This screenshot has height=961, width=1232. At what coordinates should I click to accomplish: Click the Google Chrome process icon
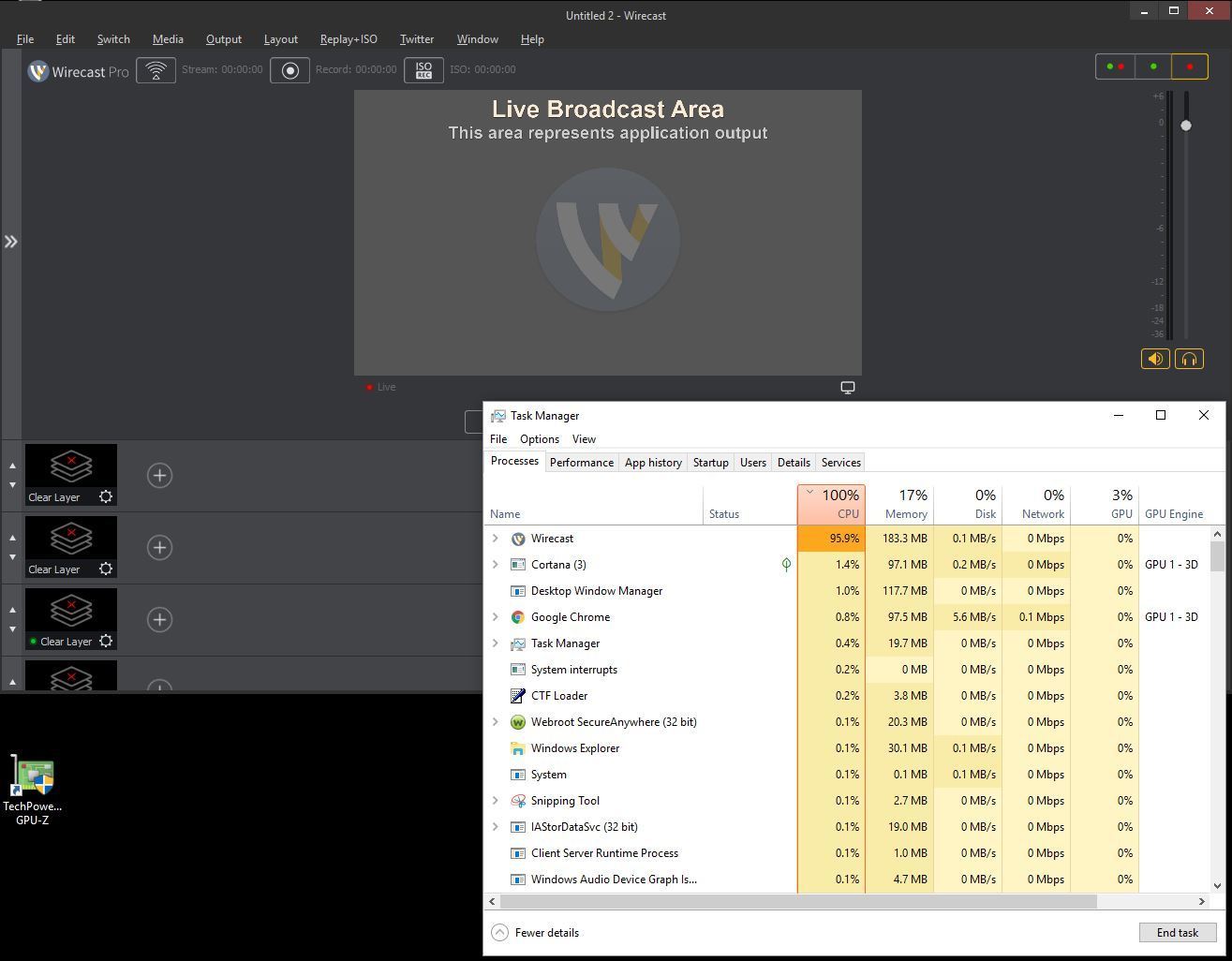518,617
